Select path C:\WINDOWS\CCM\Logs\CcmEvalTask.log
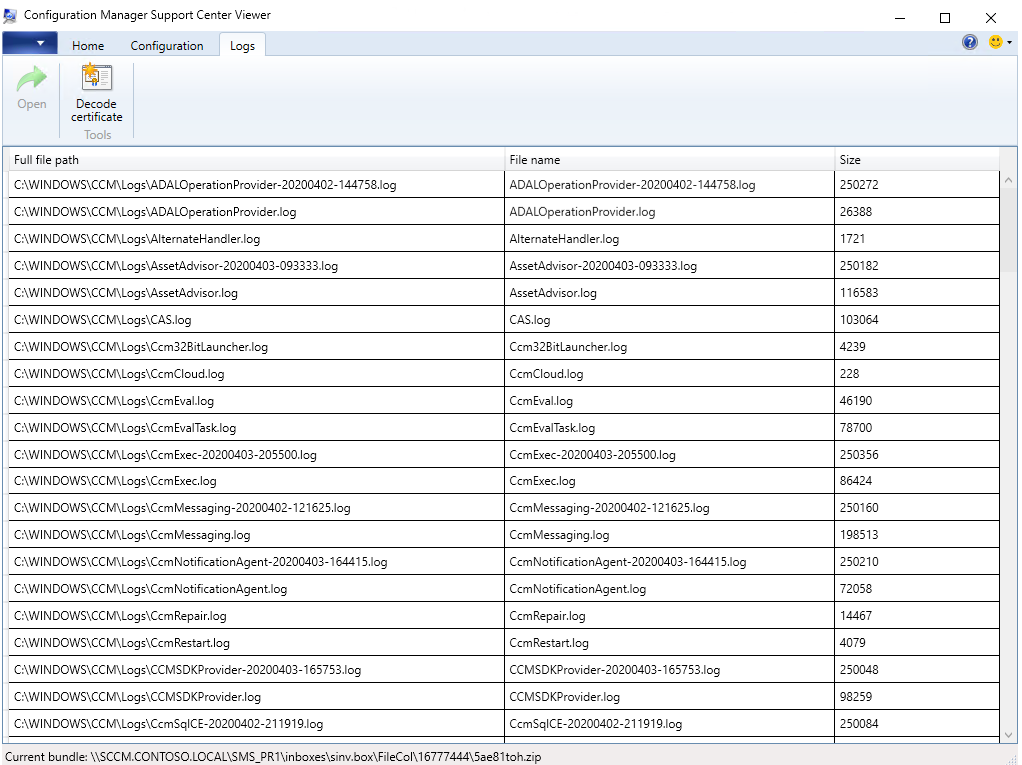 (125, 428)
